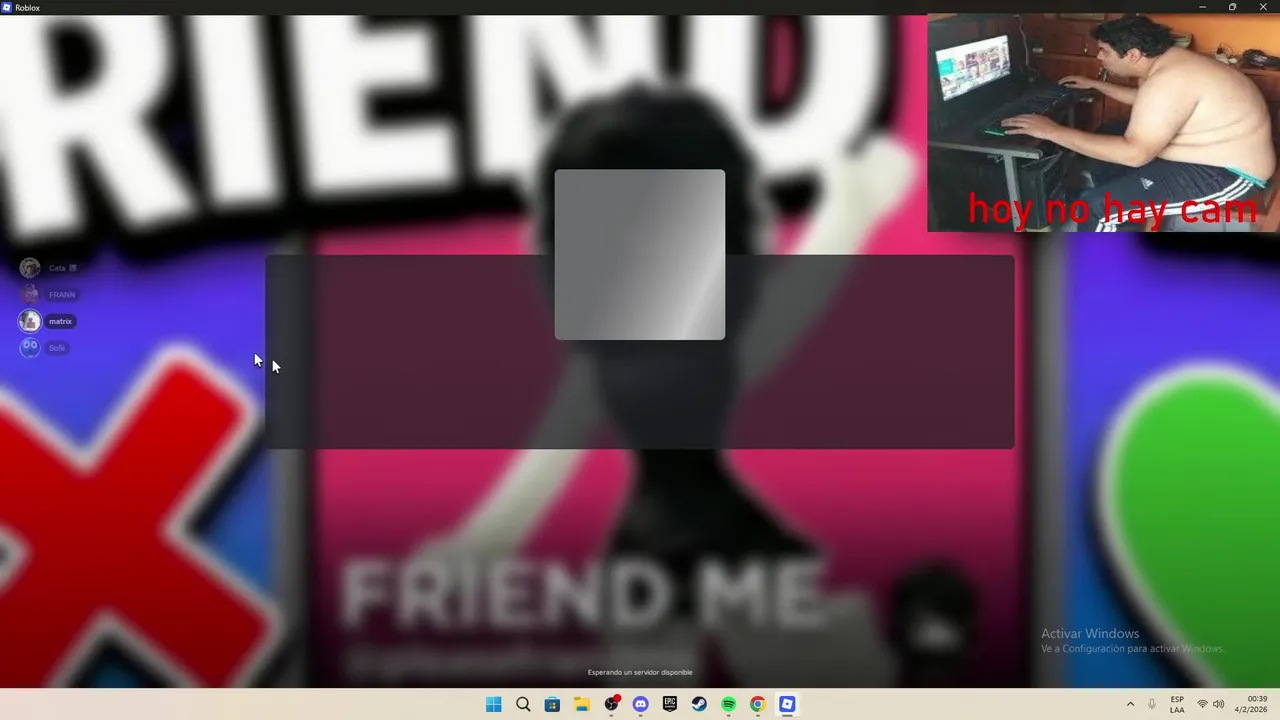Click the Roblox icon in the title bar
The image size is (1280, 720).
tap(7, 7)
